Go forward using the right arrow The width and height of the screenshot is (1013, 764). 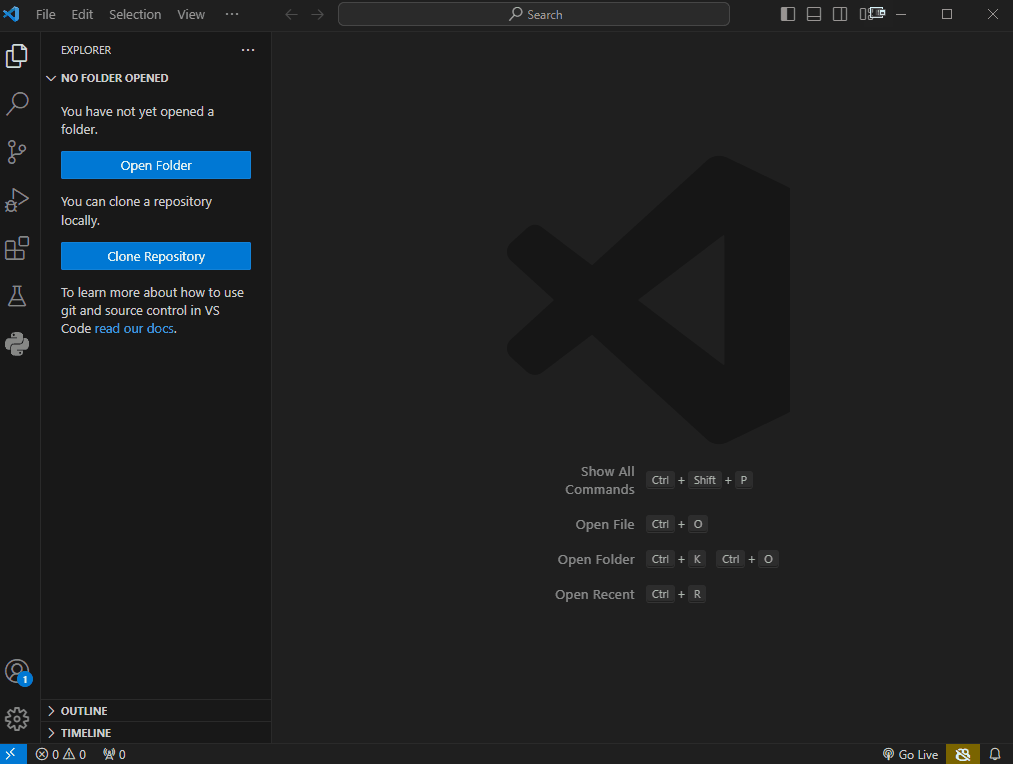click(317, 14)
